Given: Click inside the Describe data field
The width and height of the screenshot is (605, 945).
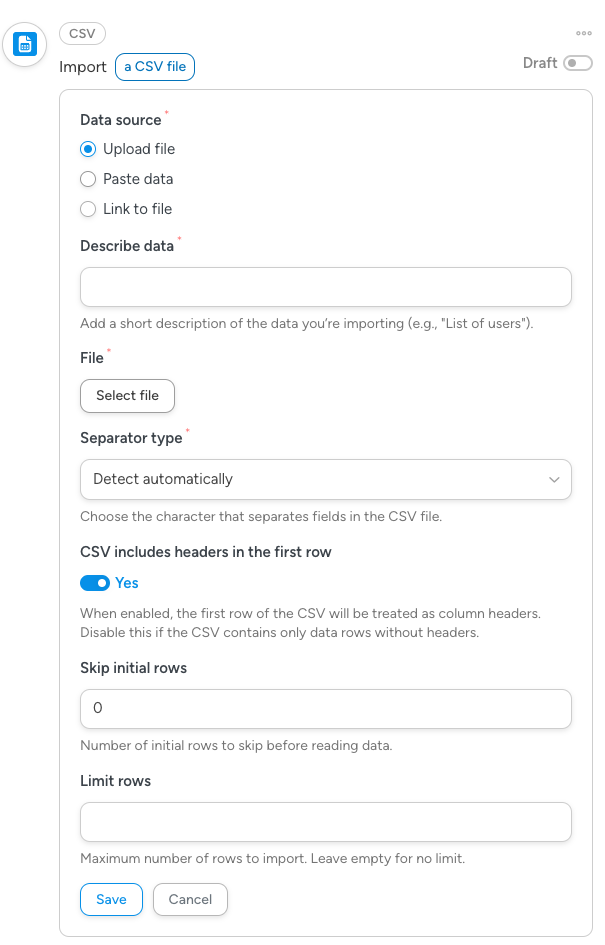Looking at the screenshot, I should [325, 287].
